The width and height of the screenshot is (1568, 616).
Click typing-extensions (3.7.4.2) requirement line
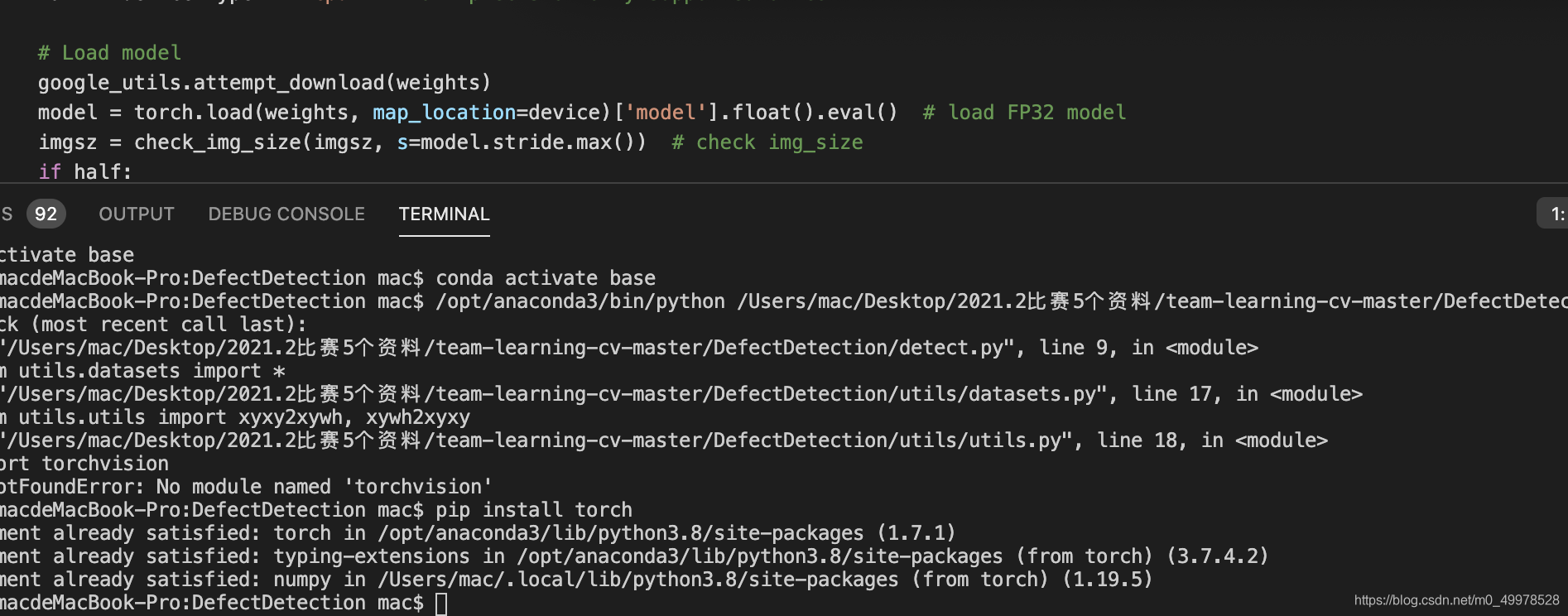635,556
